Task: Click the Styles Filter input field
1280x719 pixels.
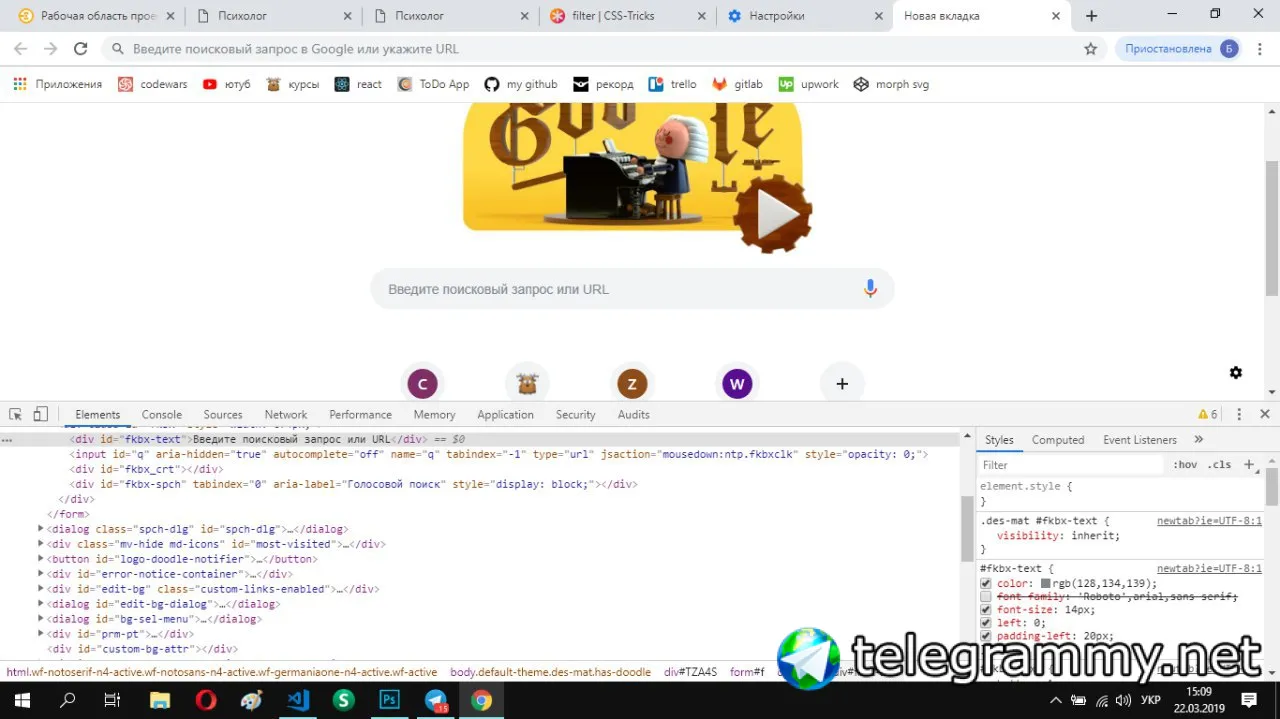Action: point(1071,465)
